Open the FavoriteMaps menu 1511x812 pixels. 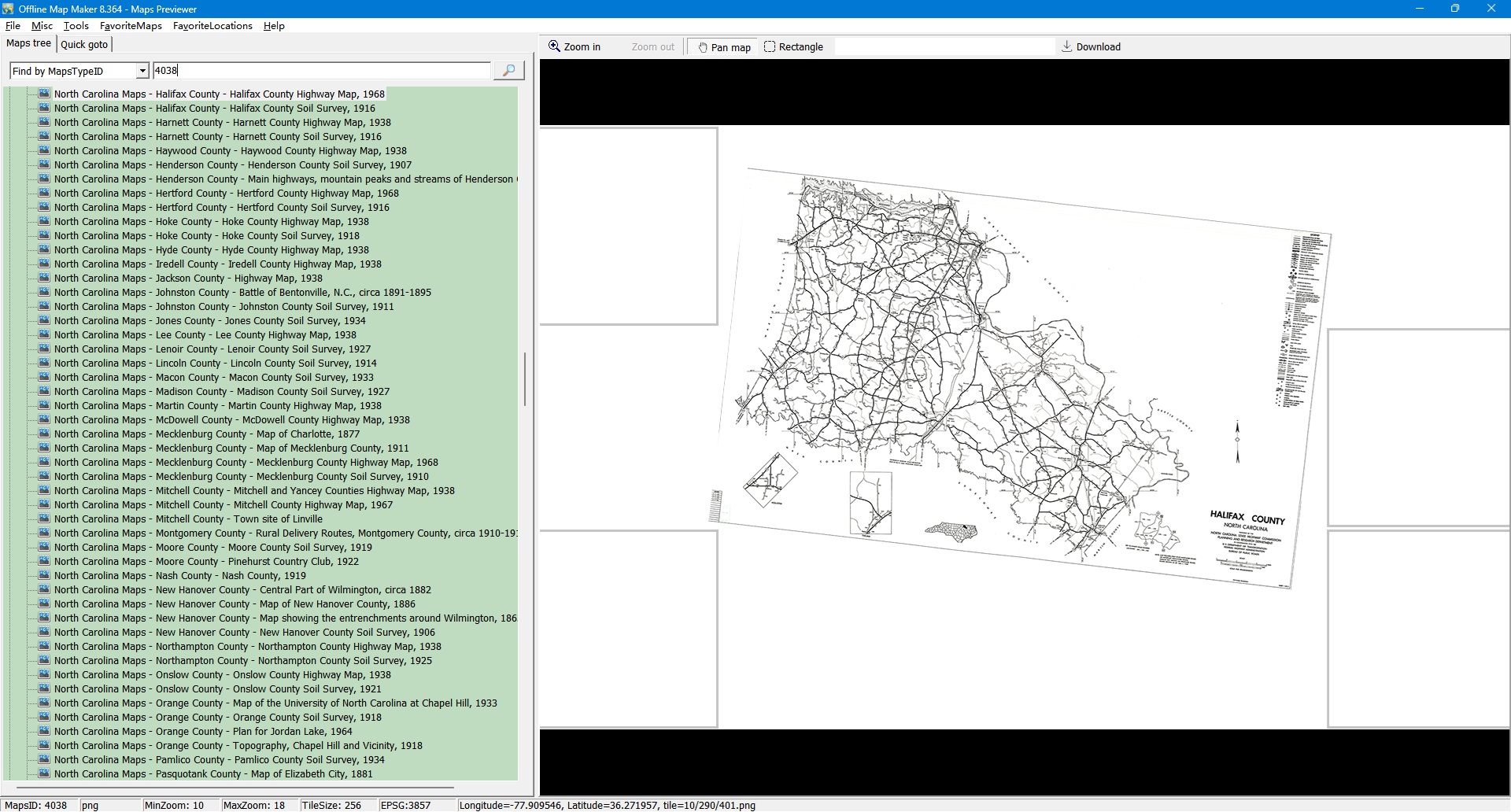point(131,26)
